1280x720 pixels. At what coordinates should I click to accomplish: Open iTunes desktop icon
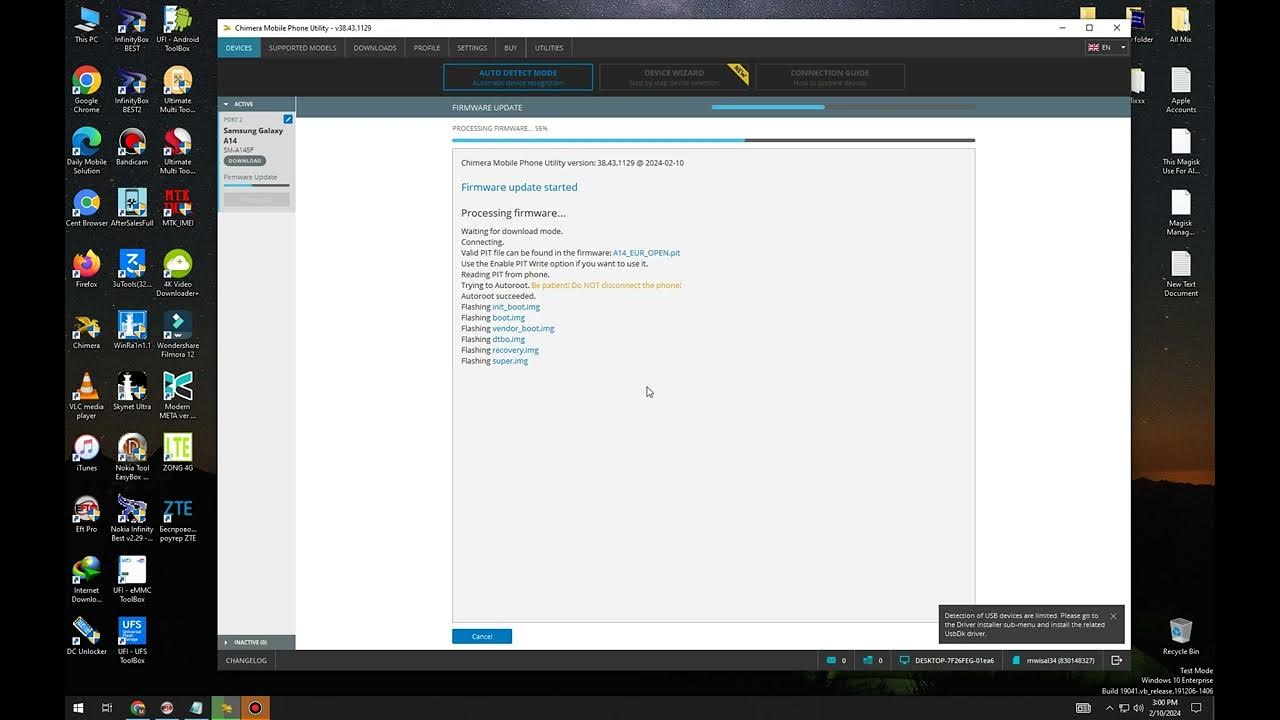(x=87, y=453)
